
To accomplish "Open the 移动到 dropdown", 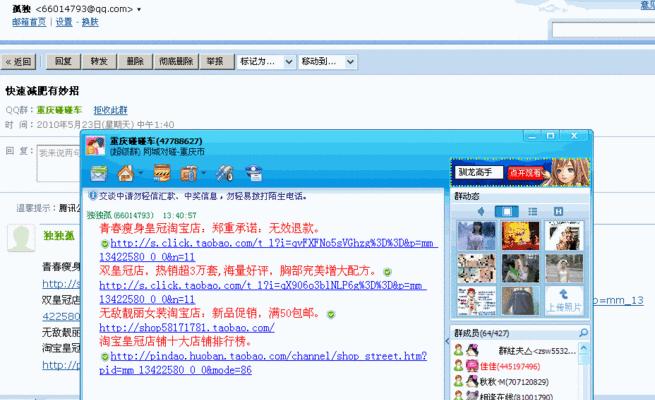I will click(328, 62).
